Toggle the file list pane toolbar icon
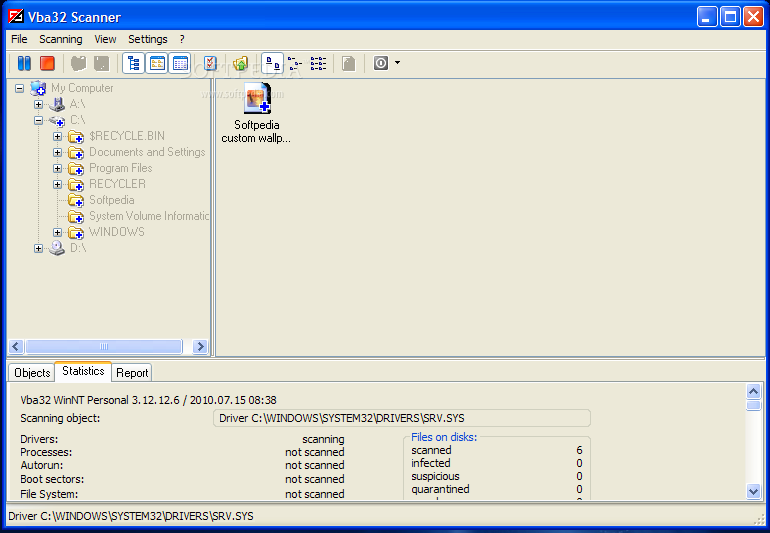Screen dimensions: 770x533 (x=157, y=63)
